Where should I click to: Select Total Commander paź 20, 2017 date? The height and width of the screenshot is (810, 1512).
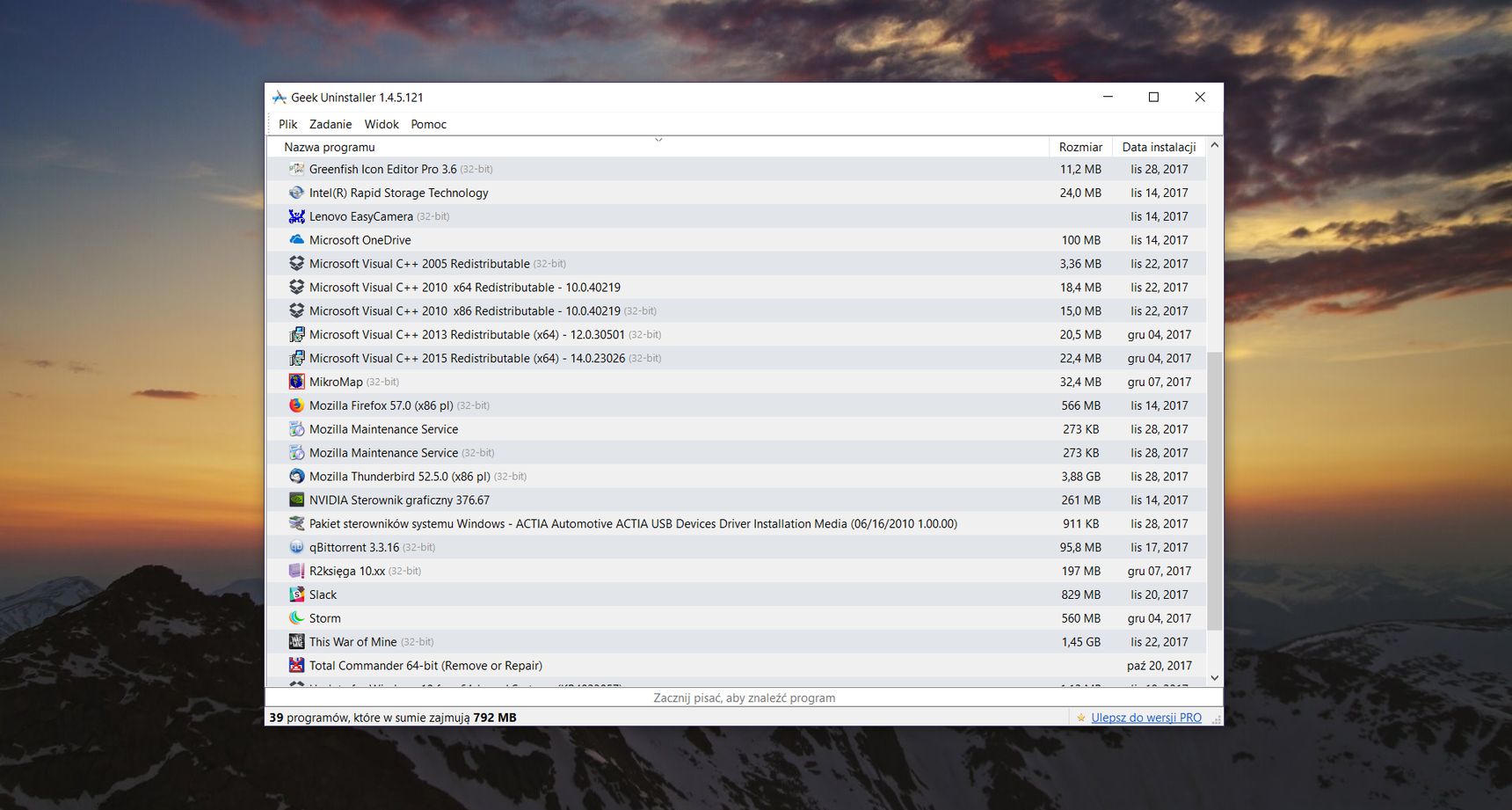click(1159, 666)
